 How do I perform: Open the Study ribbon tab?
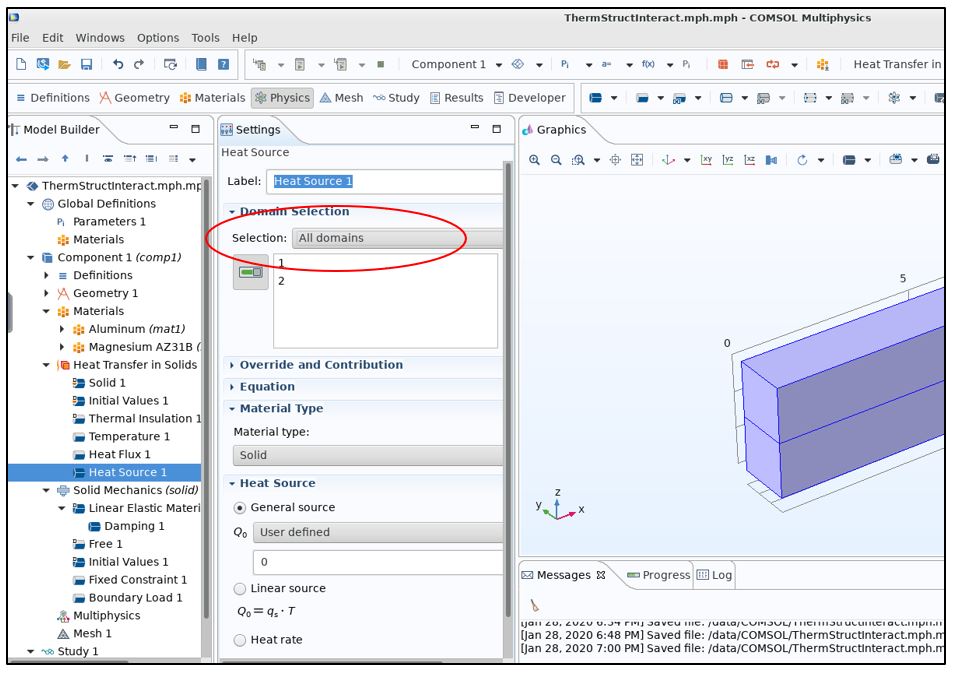(396, 98)
